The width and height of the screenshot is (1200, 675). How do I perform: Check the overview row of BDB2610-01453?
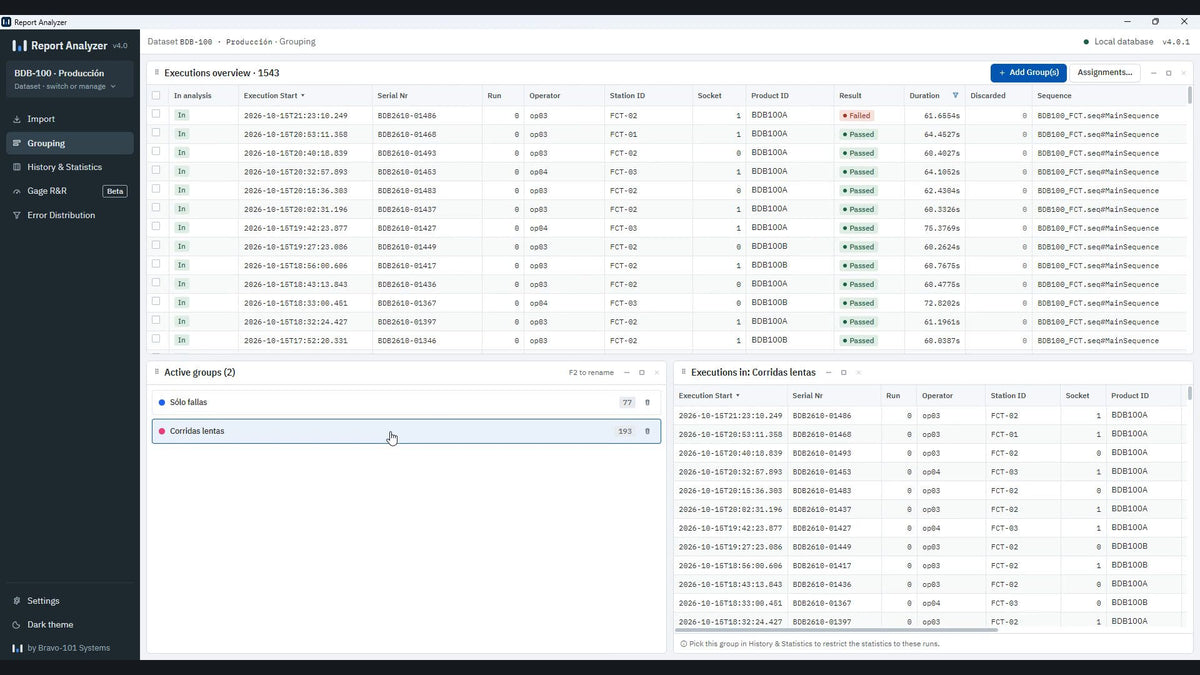156,171
